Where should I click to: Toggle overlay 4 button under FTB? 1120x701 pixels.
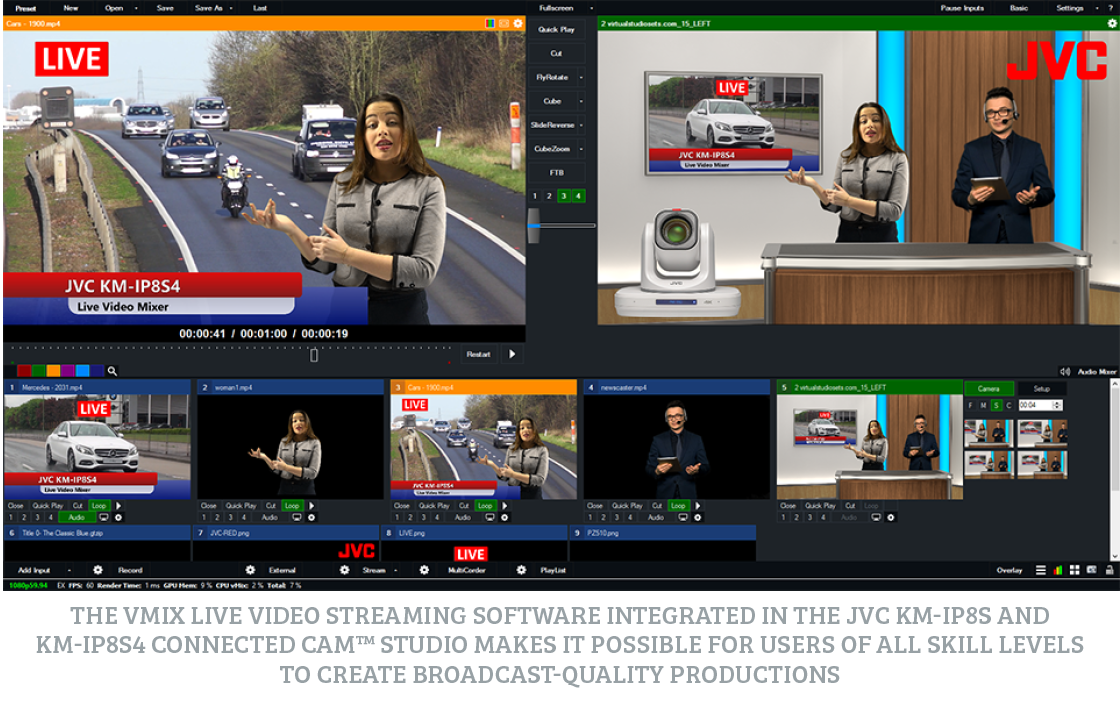(x=578, y=196)
